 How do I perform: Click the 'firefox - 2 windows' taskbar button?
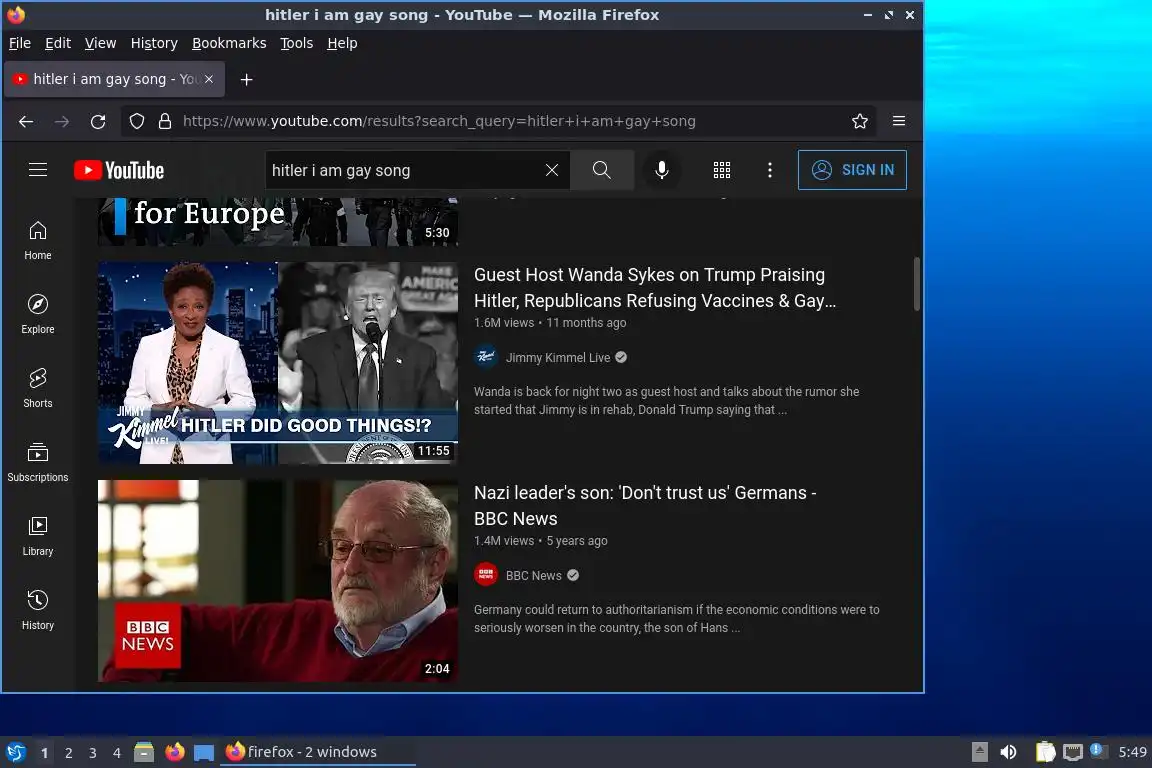tap(317, 752)
